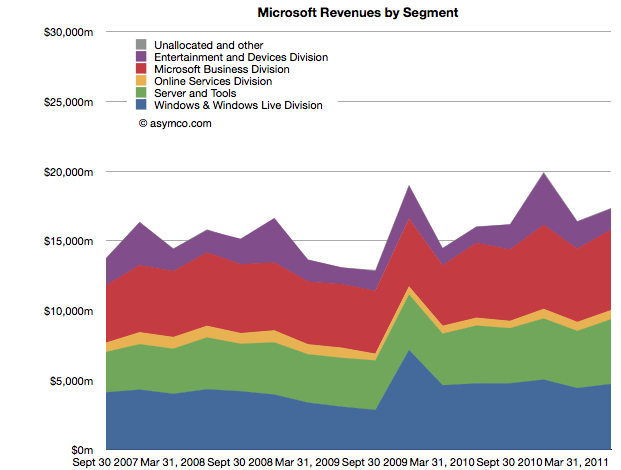Select the Entertainment and Devices Division label

click(241, 57)
